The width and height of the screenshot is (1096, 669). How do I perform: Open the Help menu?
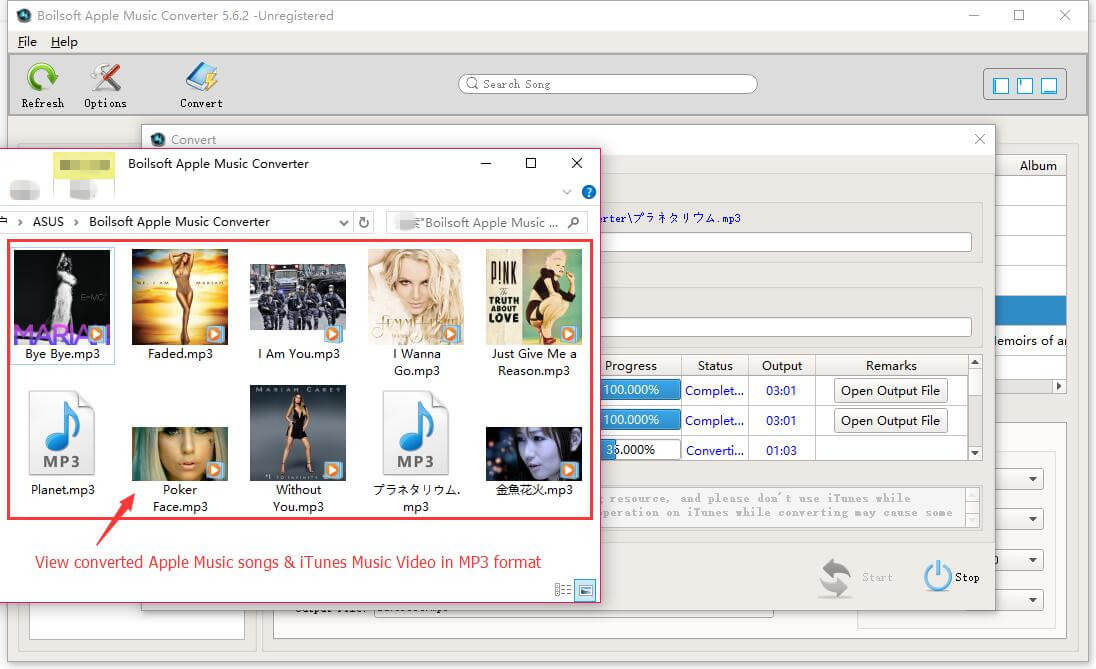coord(64,42)
